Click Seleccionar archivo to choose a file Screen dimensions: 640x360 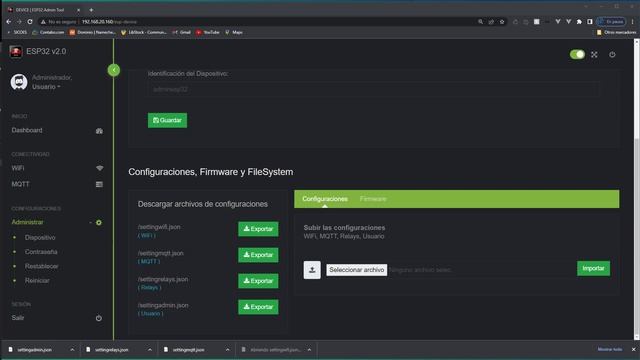[357, 270]
